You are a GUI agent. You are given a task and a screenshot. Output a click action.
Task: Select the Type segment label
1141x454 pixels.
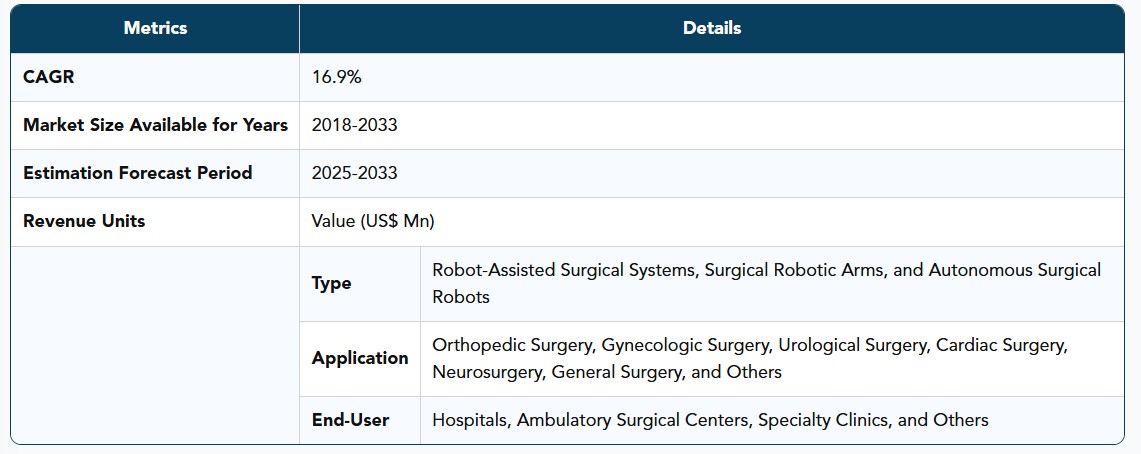point(331,284)
